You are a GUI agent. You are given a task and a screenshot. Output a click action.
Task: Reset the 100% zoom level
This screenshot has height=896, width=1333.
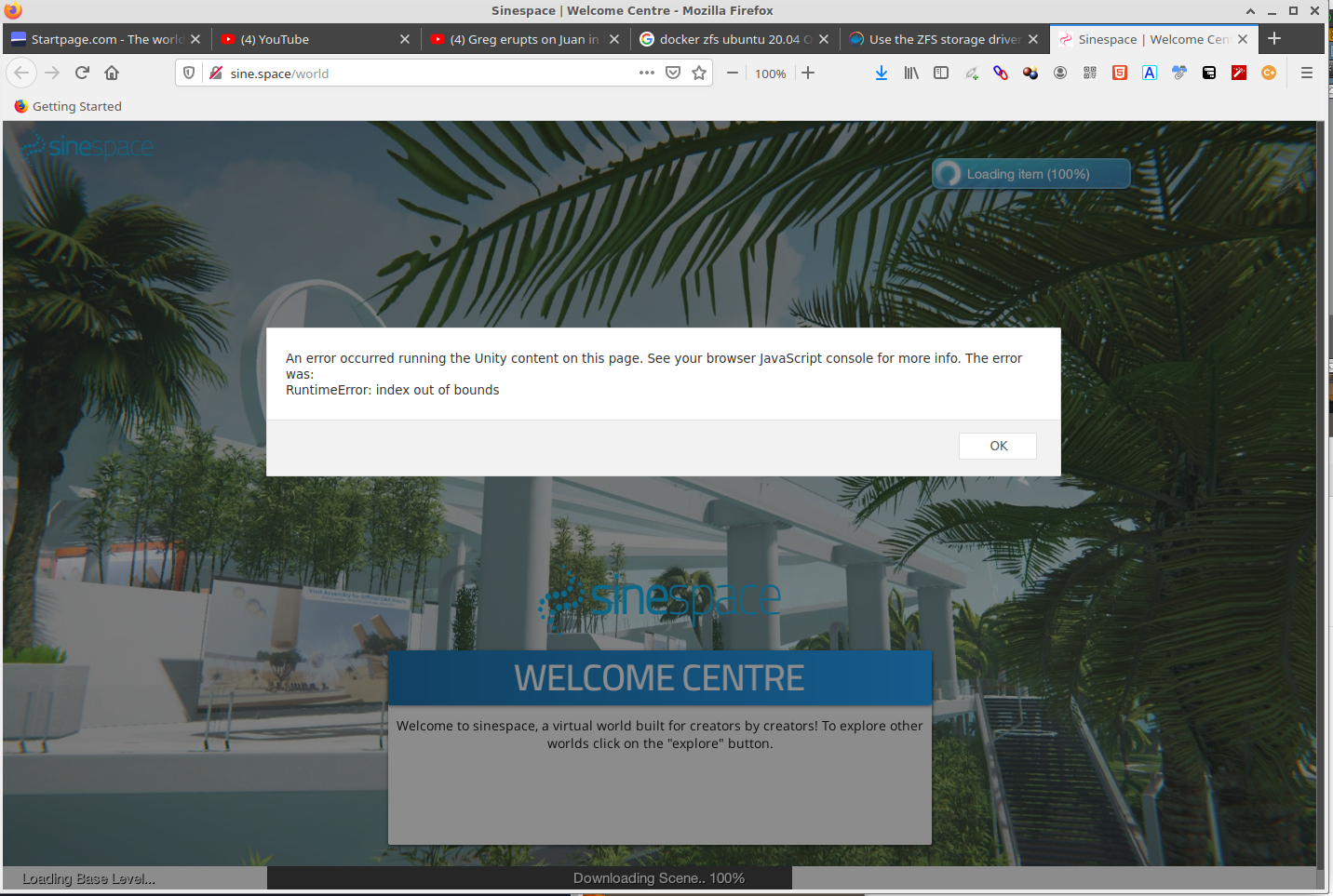[770, 74]
